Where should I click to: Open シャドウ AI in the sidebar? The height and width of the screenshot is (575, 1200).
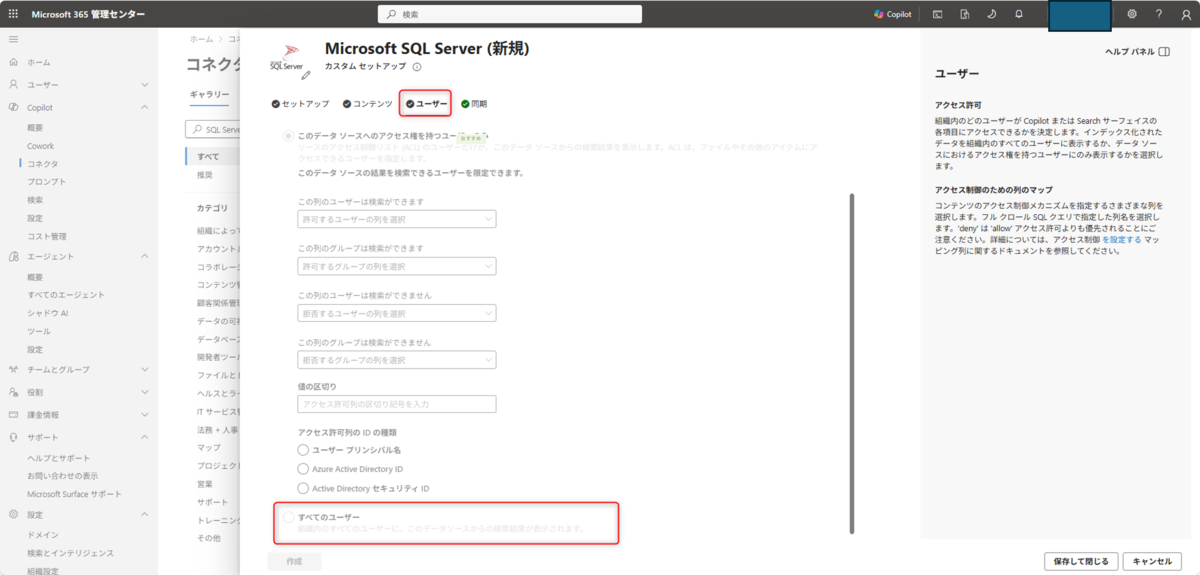click(x=48, y=313)
